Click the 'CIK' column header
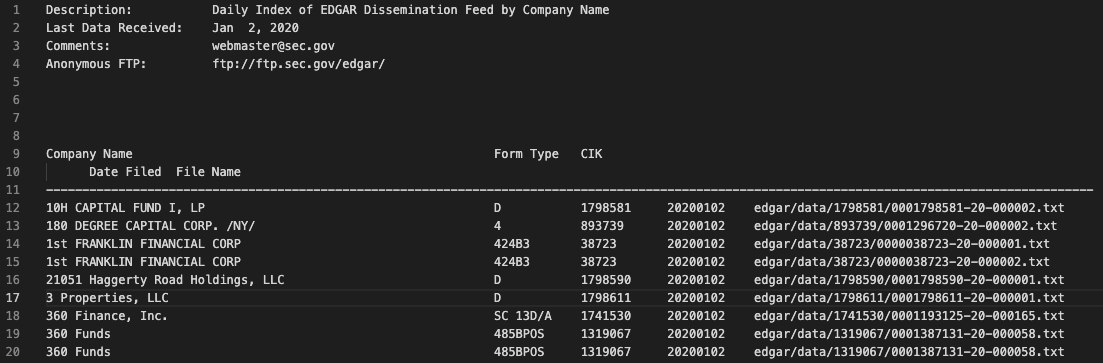 click(592, 154)
